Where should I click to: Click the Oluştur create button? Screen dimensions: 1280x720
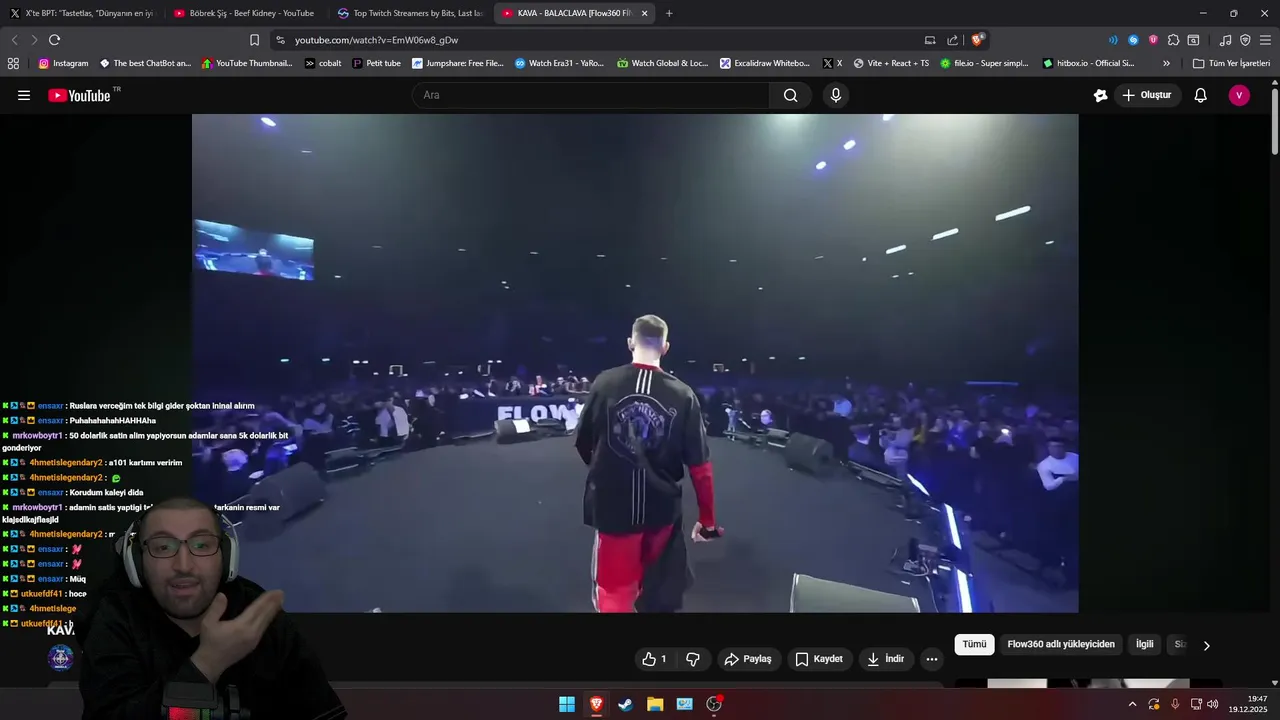pyautogui.click(x=1146, y=95)
